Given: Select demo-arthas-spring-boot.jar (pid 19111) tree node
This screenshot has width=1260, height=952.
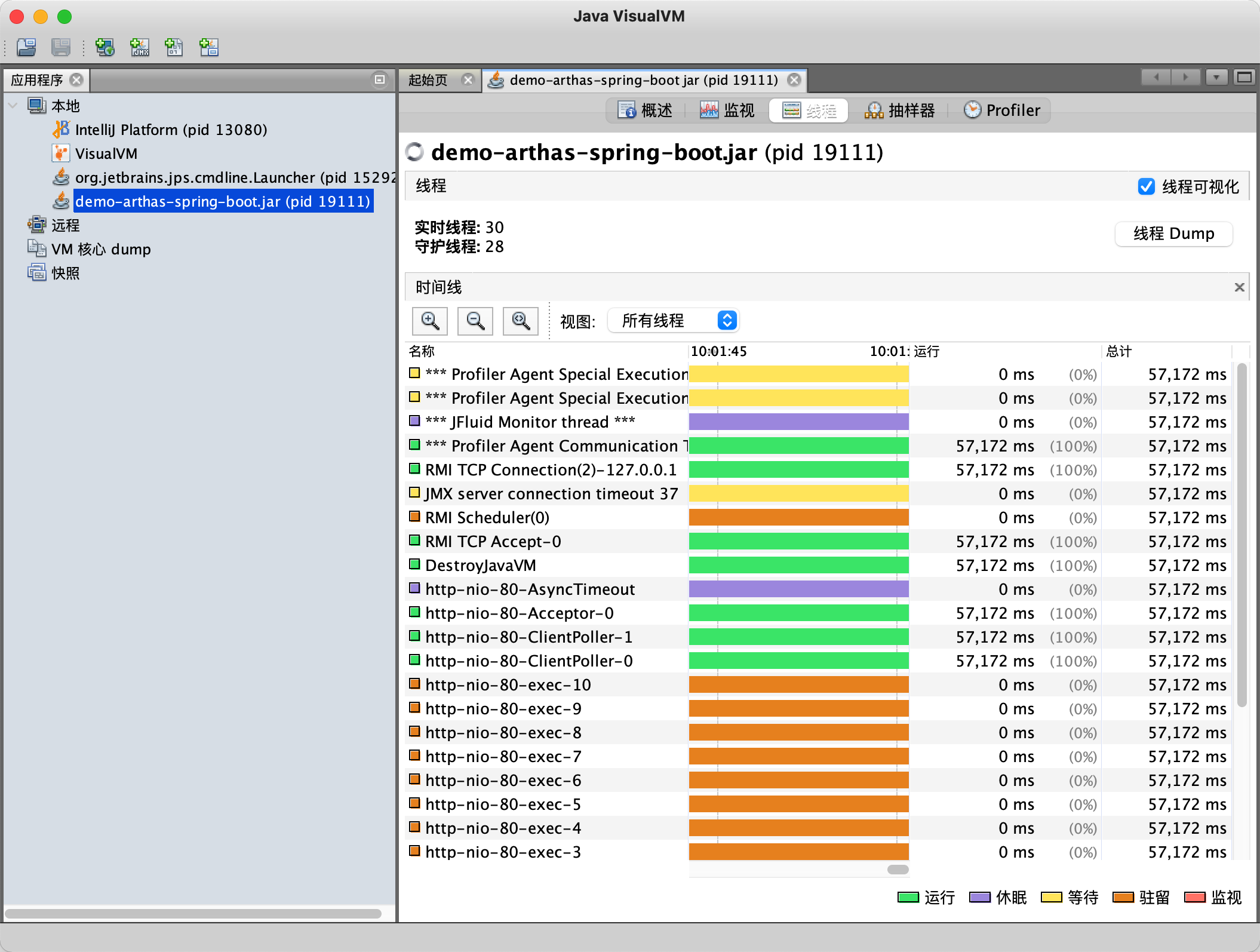Looking at the screenshot, I should [x=223, y=201].
